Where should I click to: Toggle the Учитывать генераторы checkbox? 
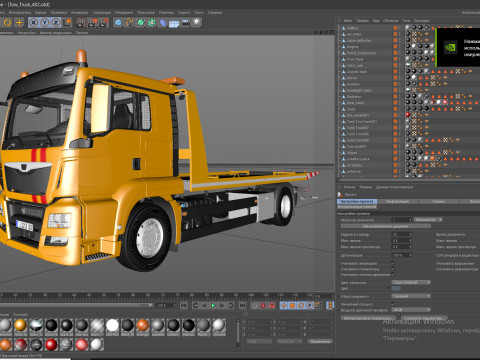[x=393, y=269]
